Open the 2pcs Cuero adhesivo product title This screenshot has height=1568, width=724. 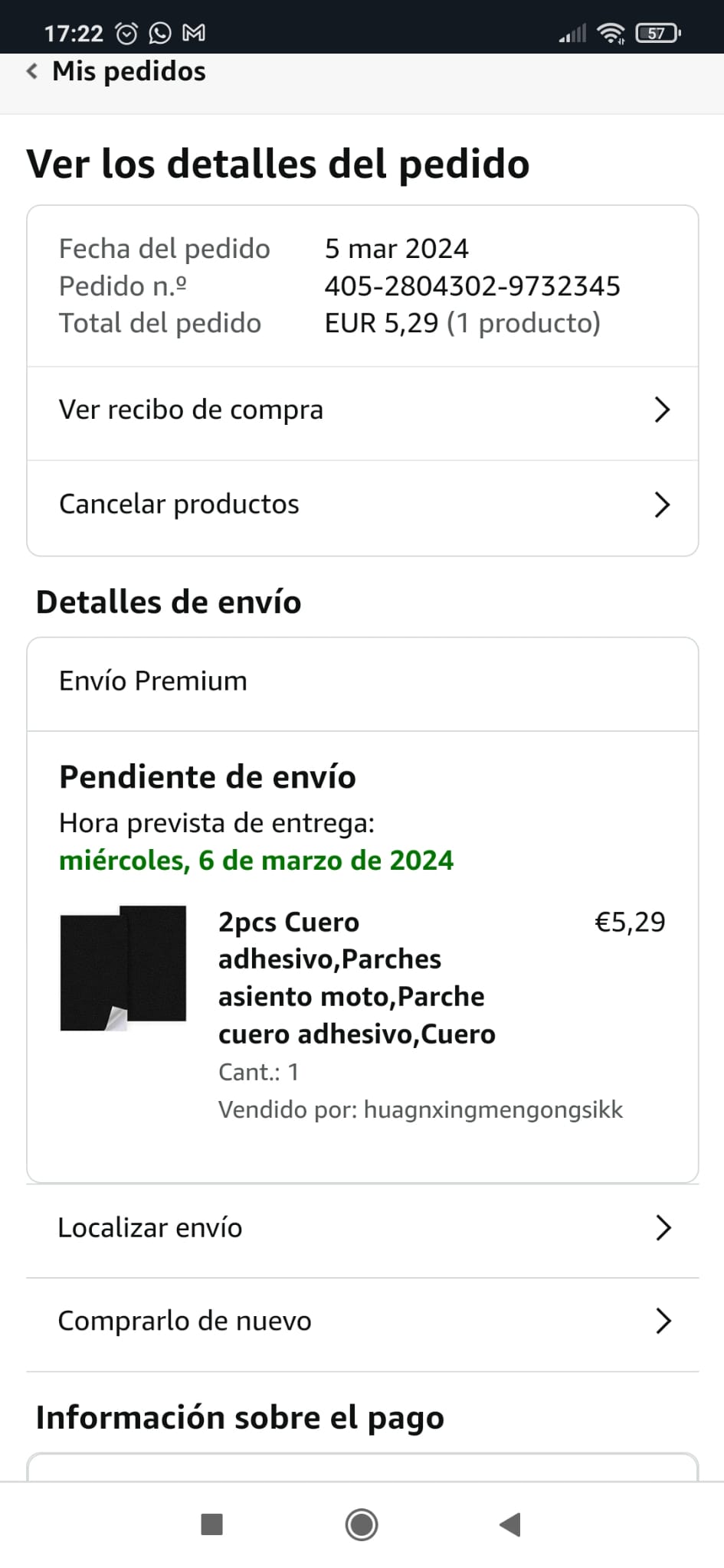(x=356, y=978)
